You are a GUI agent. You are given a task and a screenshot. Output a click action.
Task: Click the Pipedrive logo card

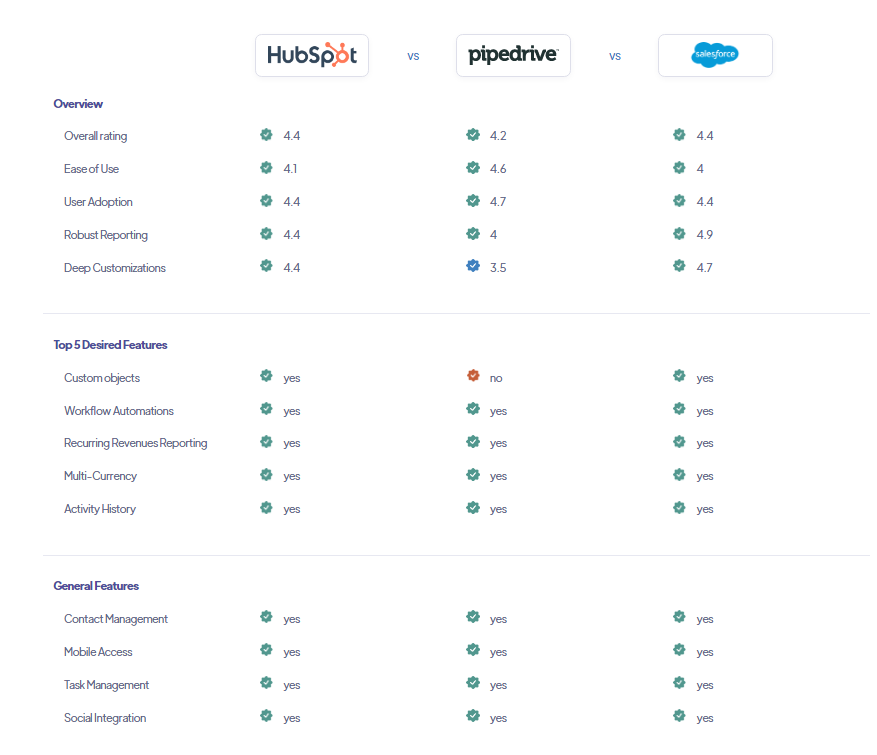point(513,55)
